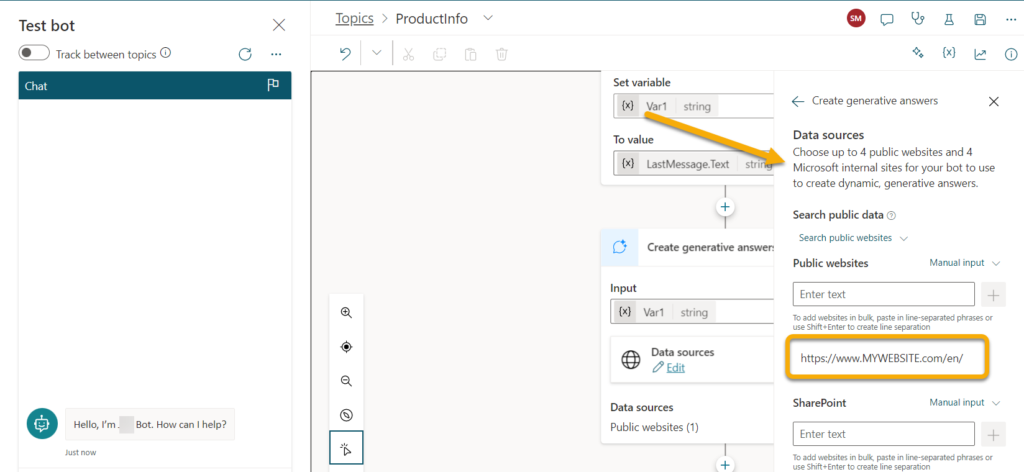1024x472 pixels.
Task: Open the Test bot more options ellipsis
Action: [276, 54]
